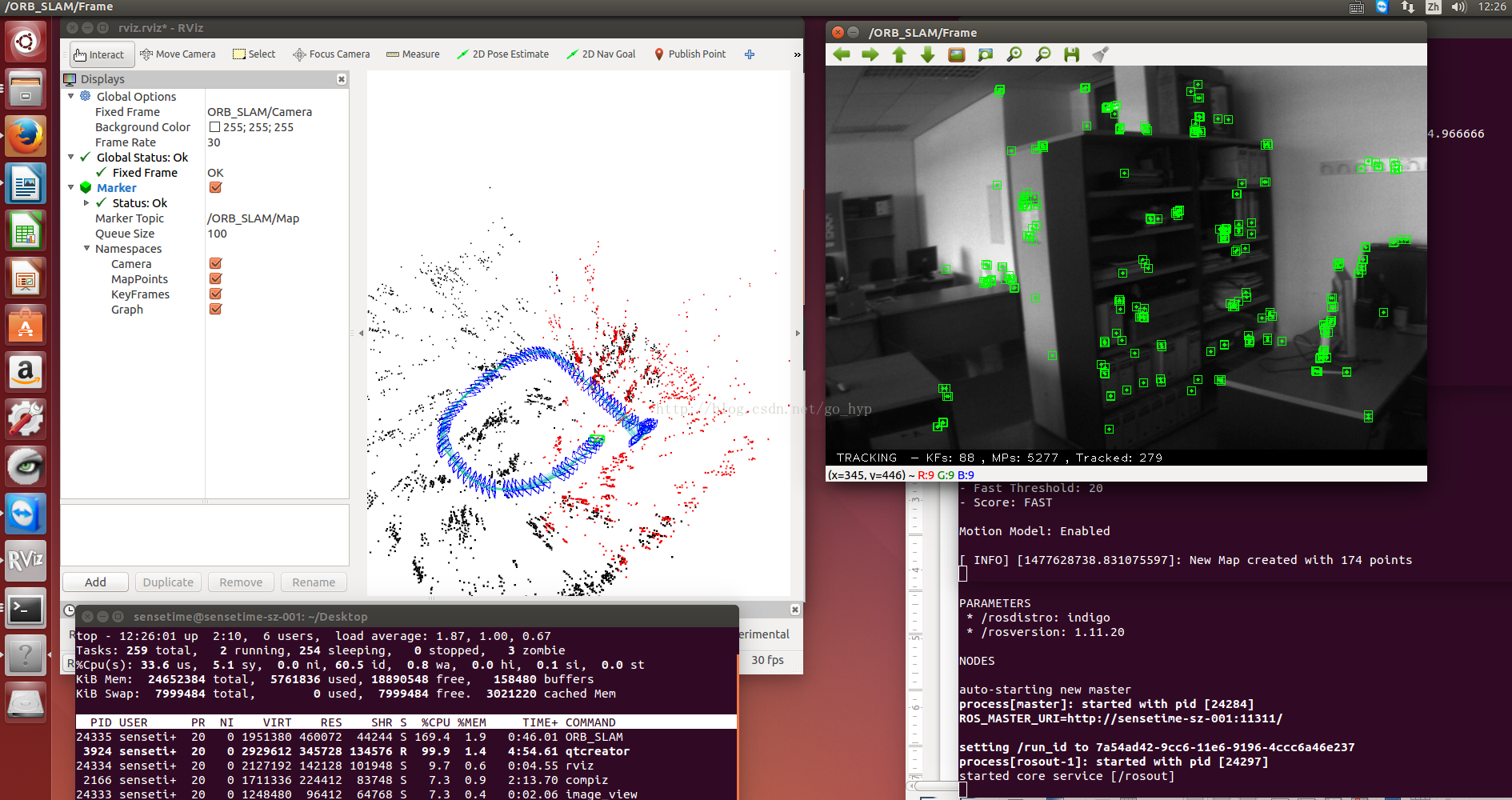Collapse the Global Options tree node

(x=71, y=96)
